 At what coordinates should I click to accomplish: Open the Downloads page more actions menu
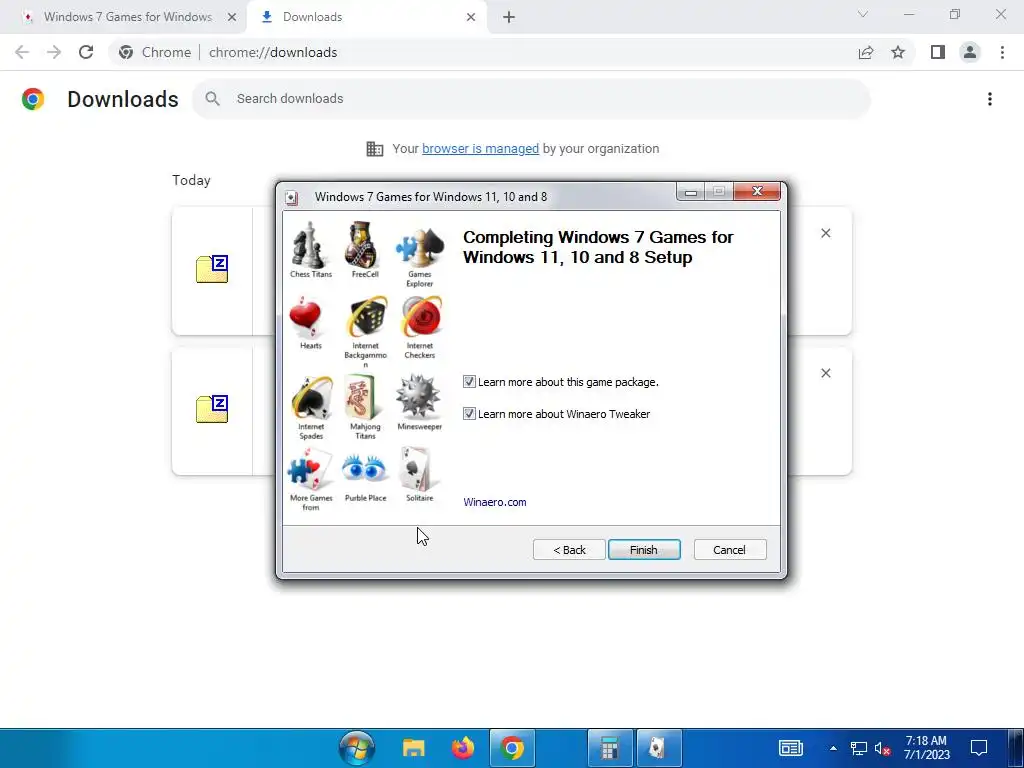coord(990,99)
